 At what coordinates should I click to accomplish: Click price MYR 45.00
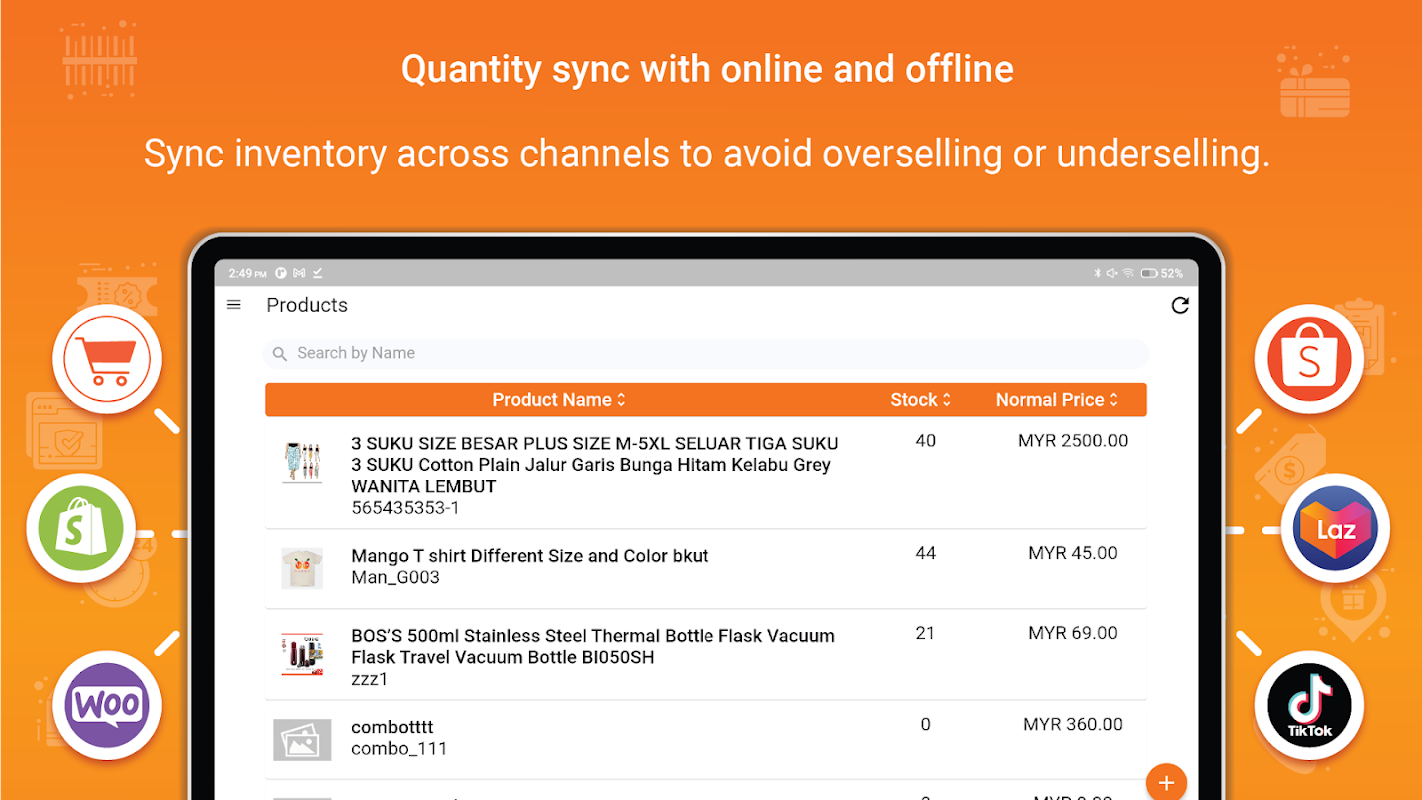coord(1073,553)
